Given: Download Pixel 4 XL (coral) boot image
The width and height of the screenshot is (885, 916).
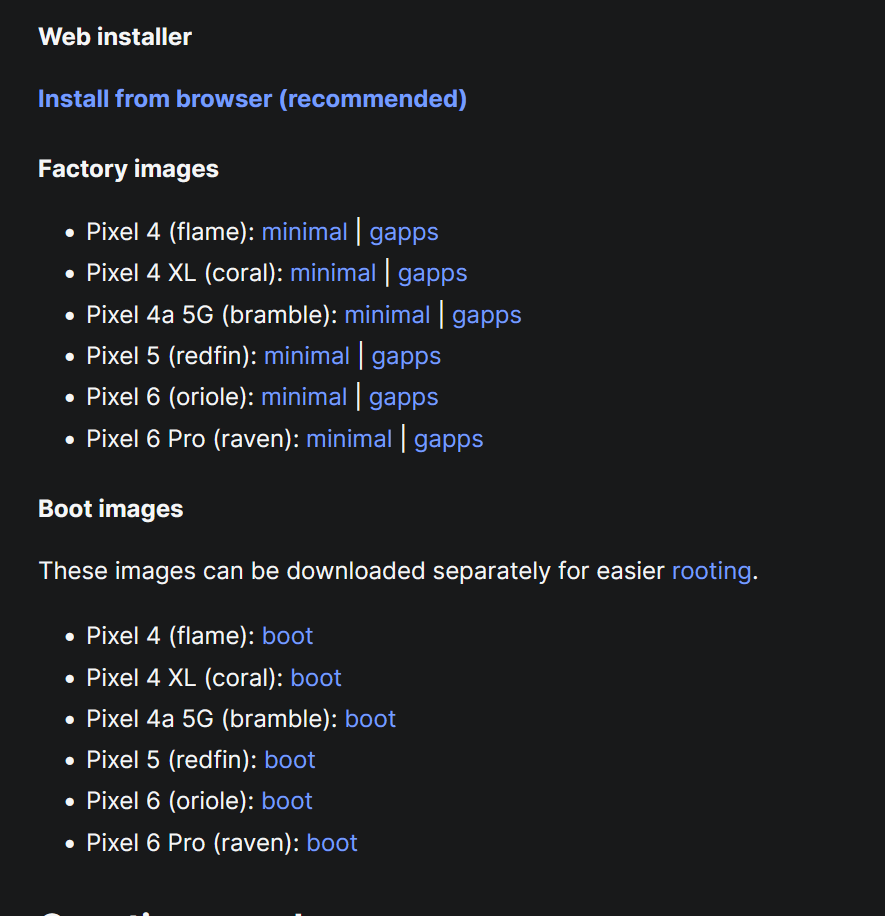Looking at the screenshot, I should click(x=316, y=678).
